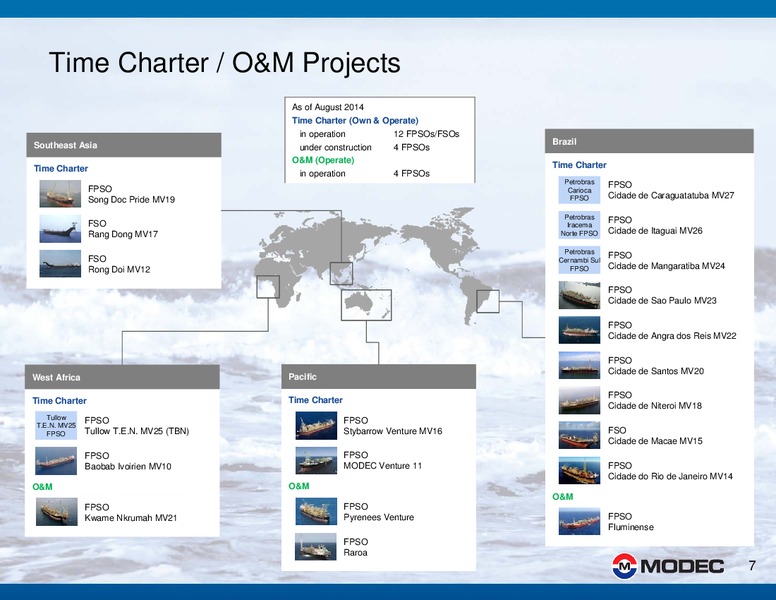
Task: Click the Tullow T.E.N. MV25 FPSO placeholder box
Action: point(56,426)
